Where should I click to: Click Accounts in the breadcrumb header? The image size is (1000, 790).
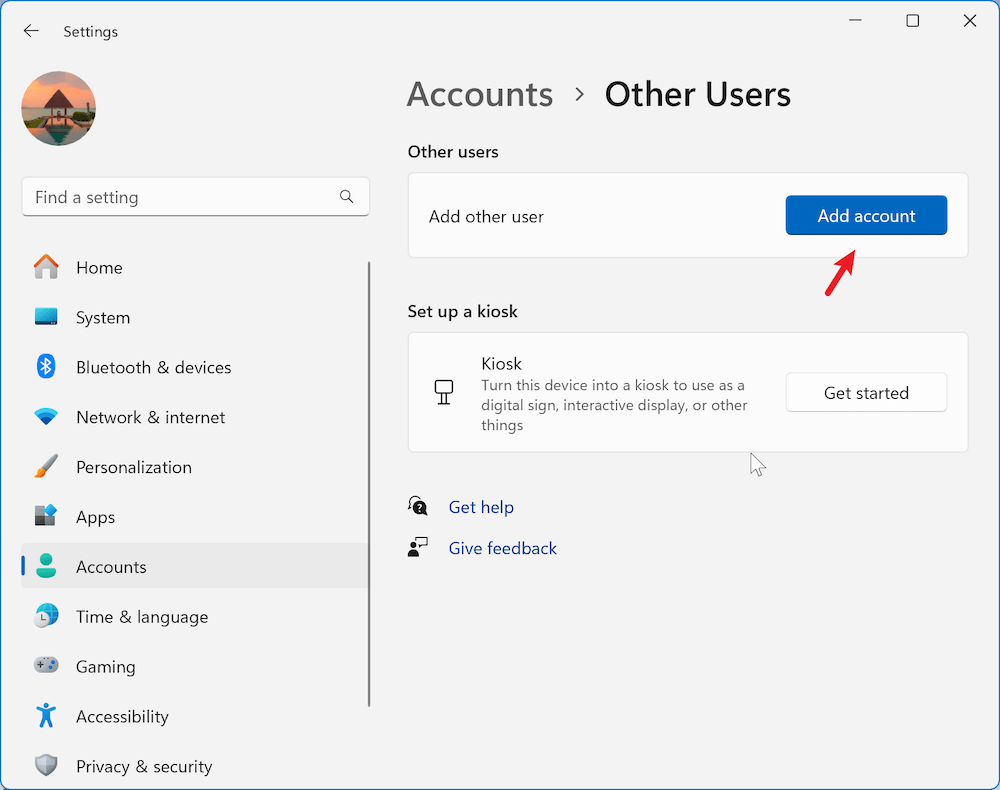point(479,94)
